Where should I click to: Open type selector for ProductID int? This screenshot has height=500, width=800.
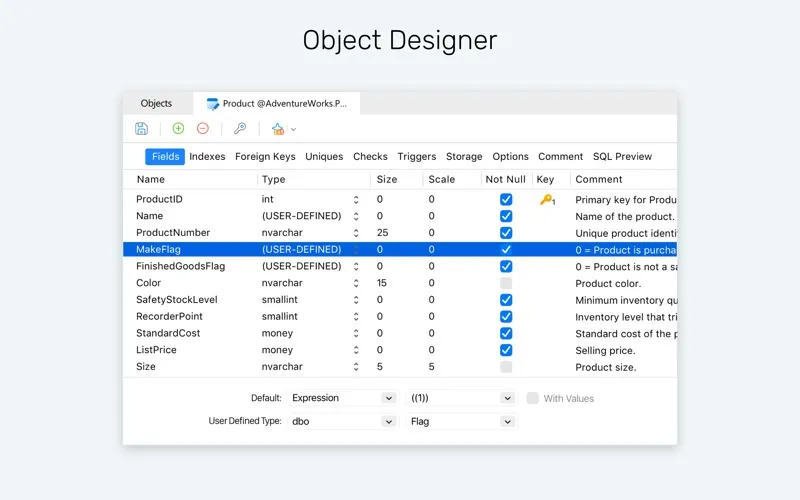click(x=356, y=199)
